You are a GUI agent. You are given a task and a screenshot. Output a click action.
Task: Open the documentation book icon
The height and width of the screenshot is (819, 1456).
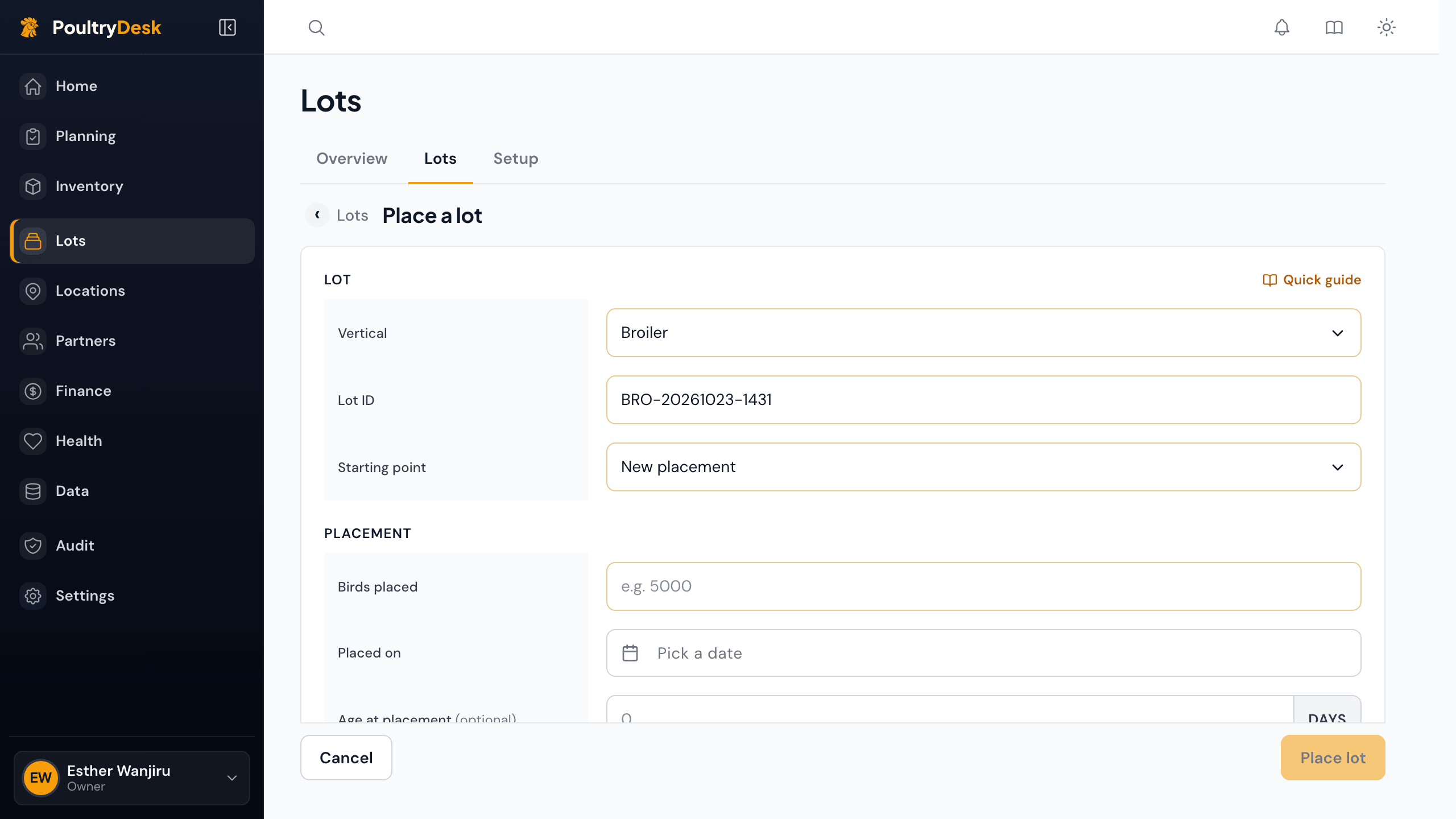tap(1334, 27)
